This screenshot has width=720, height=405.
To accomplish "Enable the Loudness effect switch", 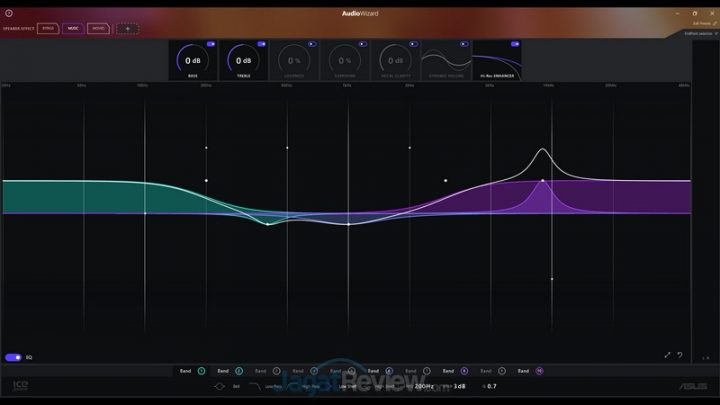I will [x=312, y=44].
